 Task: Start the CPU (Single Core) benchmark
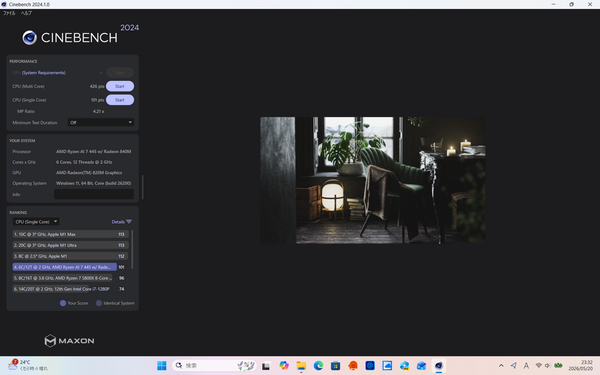coord(120,100)
